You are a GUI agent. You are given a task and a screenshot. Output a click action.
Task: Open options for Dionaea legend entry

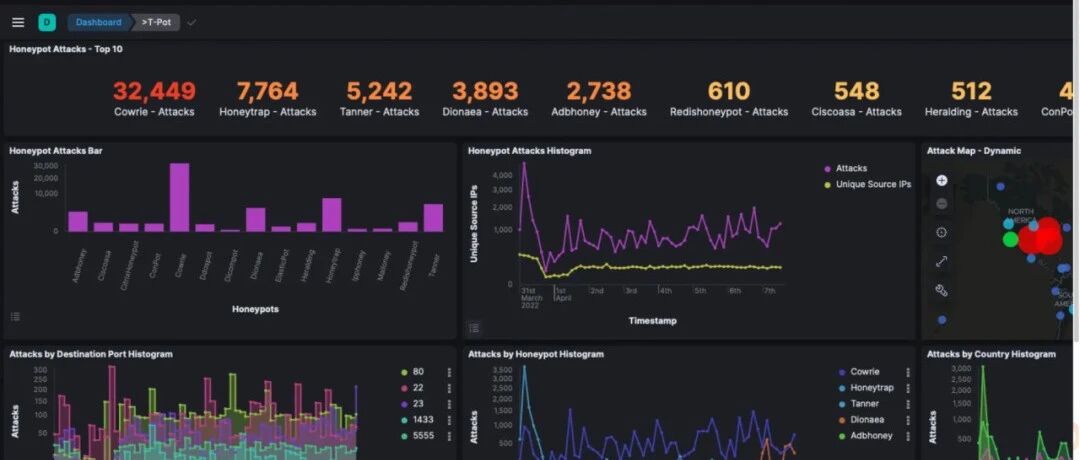(x=908, y=419)
